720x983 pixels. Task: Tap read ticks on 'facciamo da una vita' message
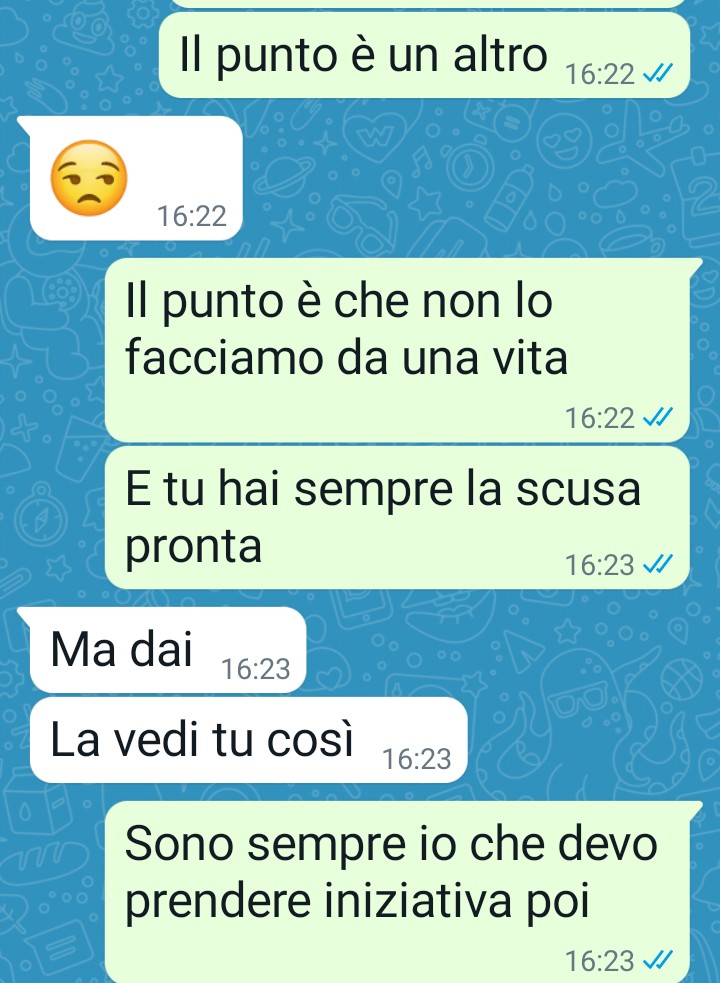[x=659, y=417]
